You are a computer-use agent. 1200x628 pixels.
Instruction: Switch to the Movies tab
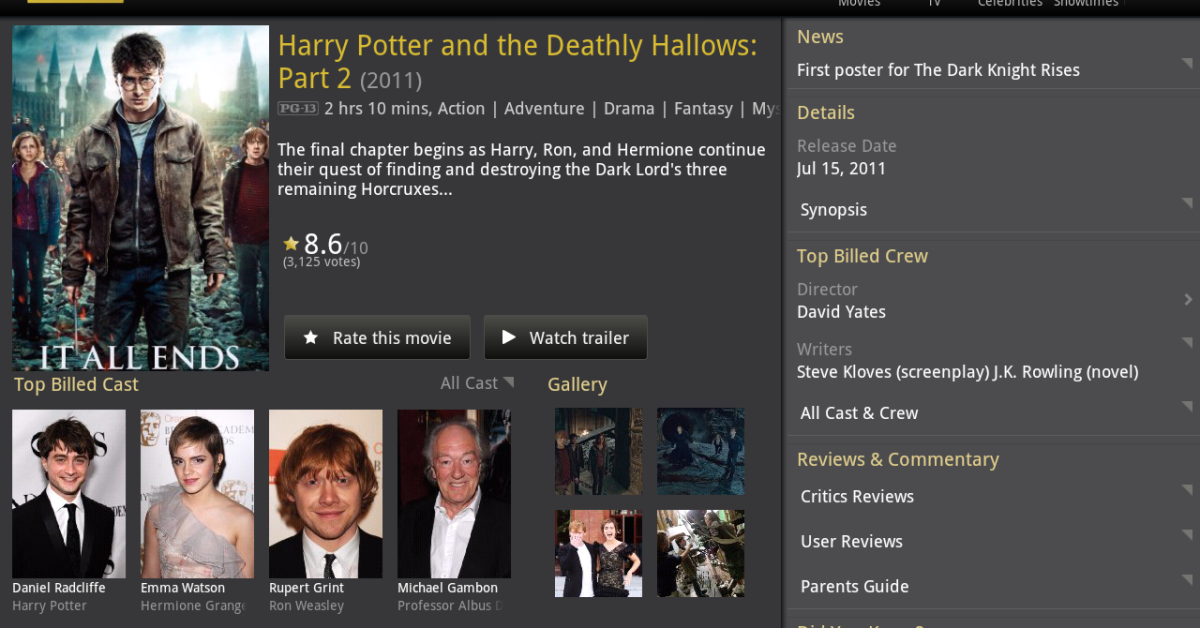tap(859, 4)
